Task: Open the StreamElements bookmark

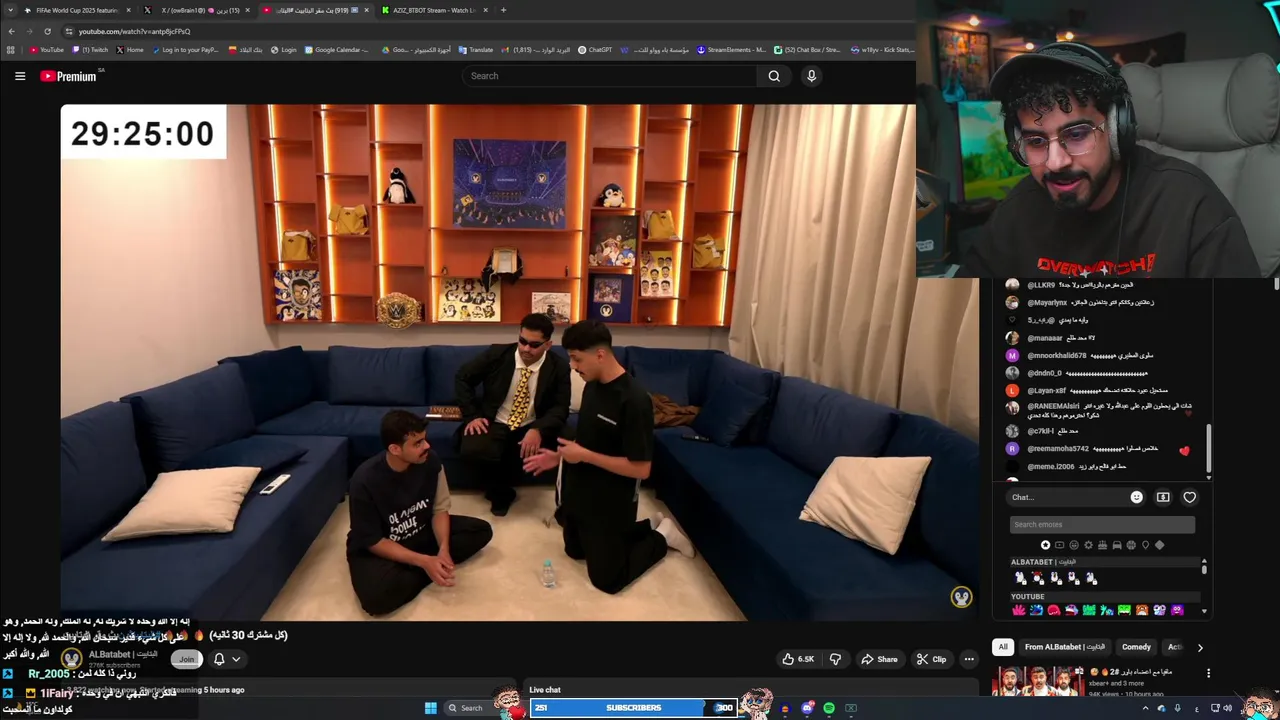Action: (x=731, y=50)
